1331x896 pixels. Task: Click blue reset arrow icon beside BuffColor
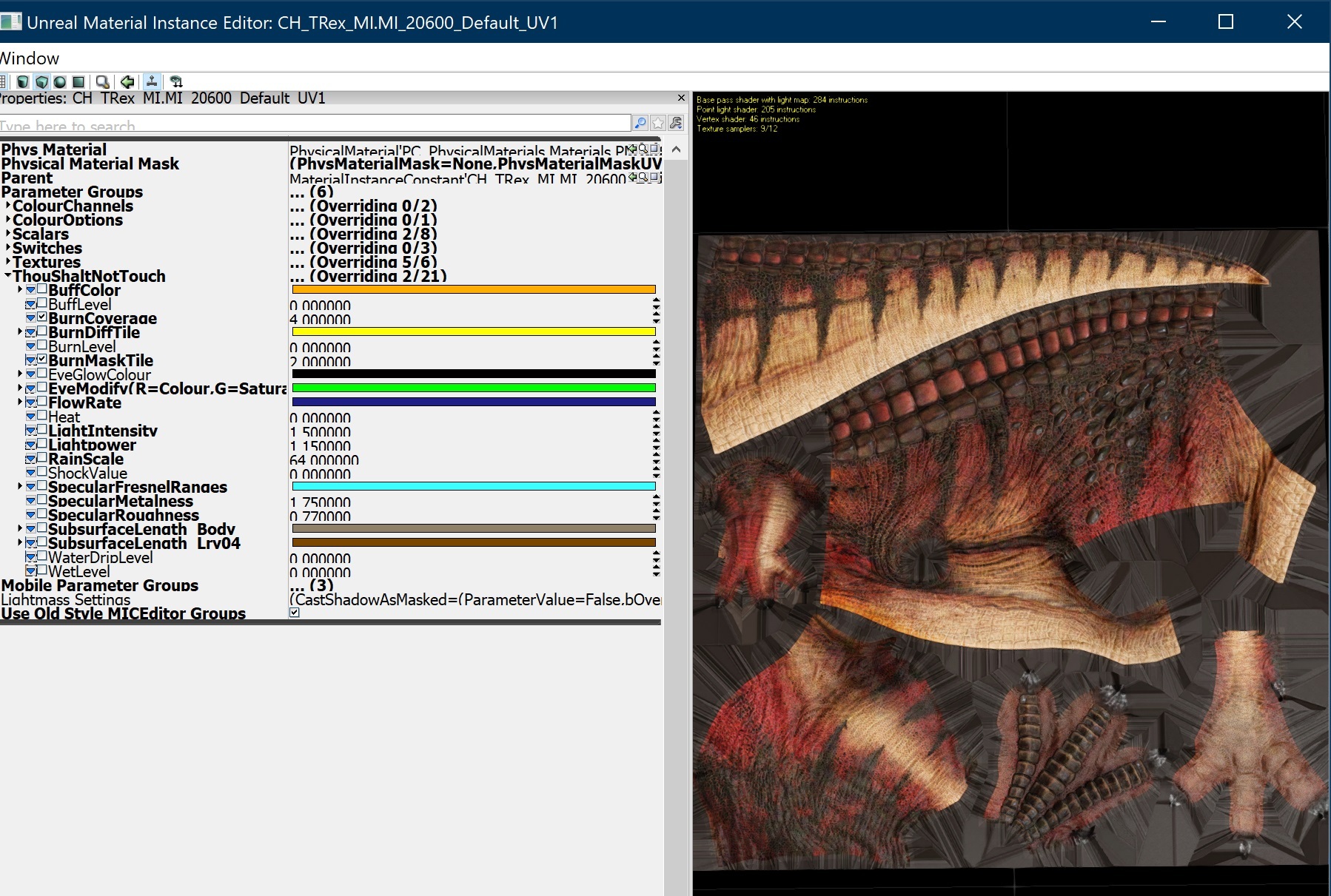[x=31, y=290]
